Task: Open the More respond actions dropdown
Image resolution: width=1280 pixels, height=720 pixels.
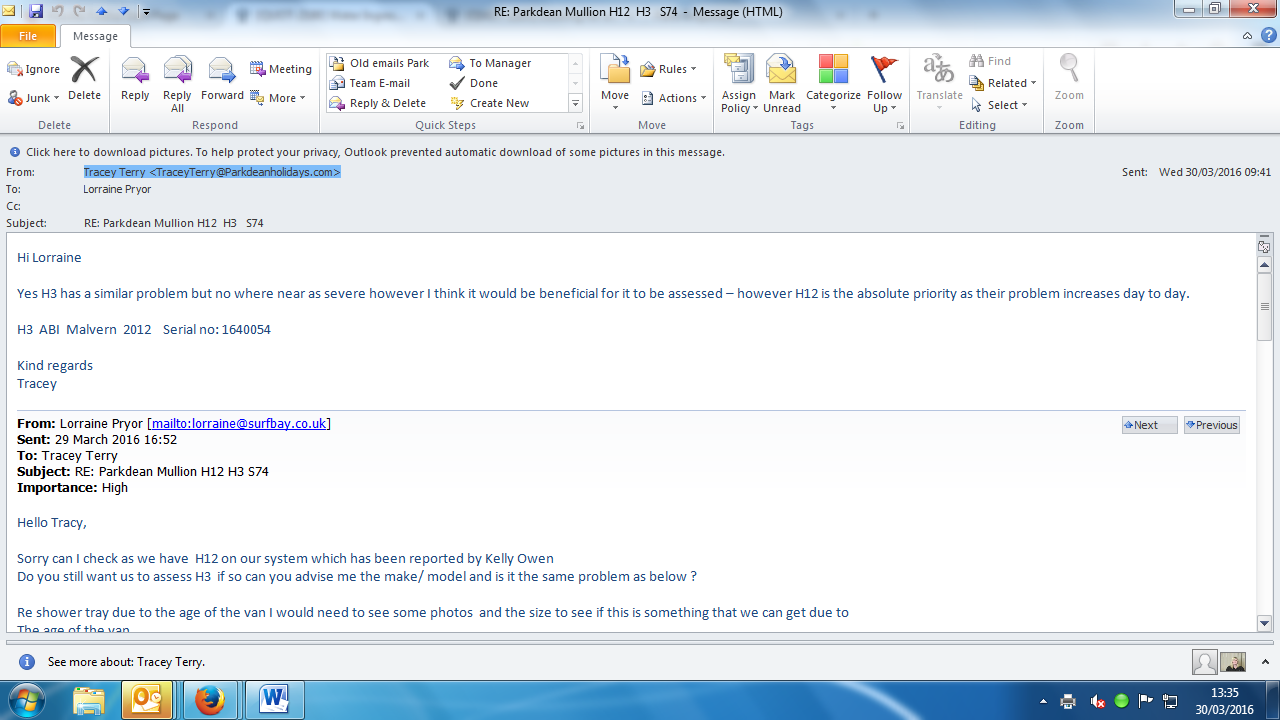Action: tap(277, 98)
